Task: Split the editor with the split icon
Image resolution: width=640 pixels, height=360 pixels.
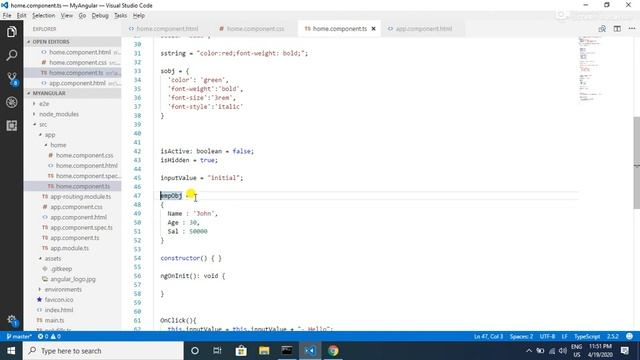Action: point(617,29)
